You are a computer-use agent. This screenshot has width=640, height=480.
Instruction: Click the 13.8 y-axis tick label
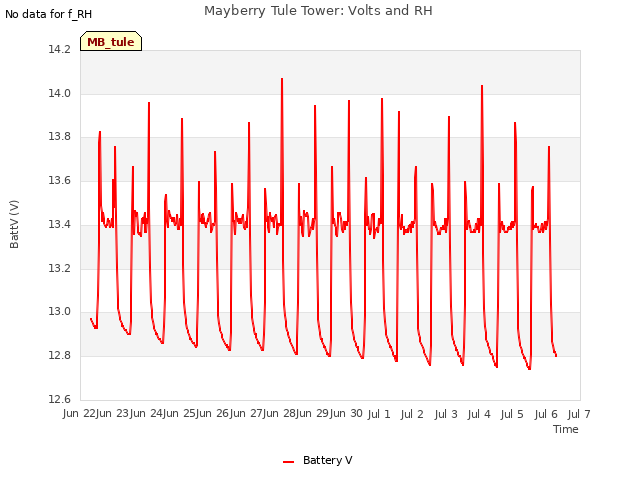(x=60, y=137)
